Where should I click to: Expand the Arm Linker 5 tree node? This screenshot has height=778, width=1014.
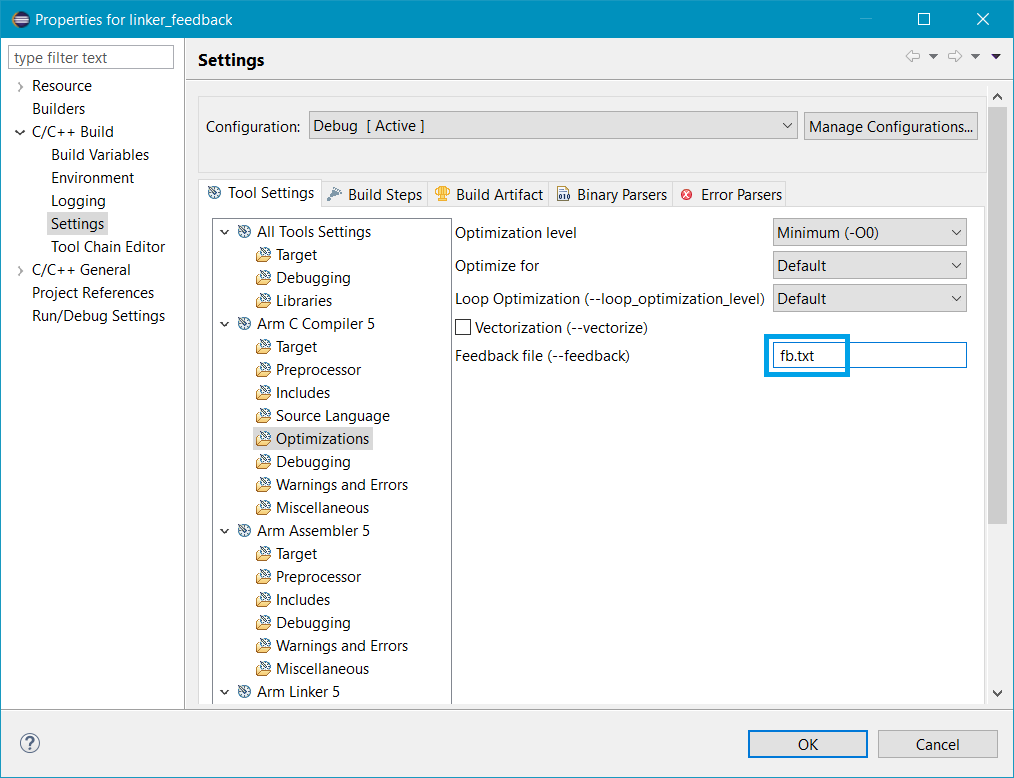225,691
